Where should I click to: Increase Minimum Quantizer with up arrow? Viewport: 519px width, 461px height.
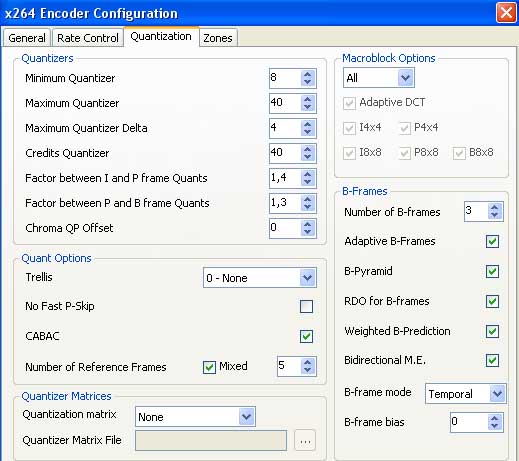[x=307, y=74]
